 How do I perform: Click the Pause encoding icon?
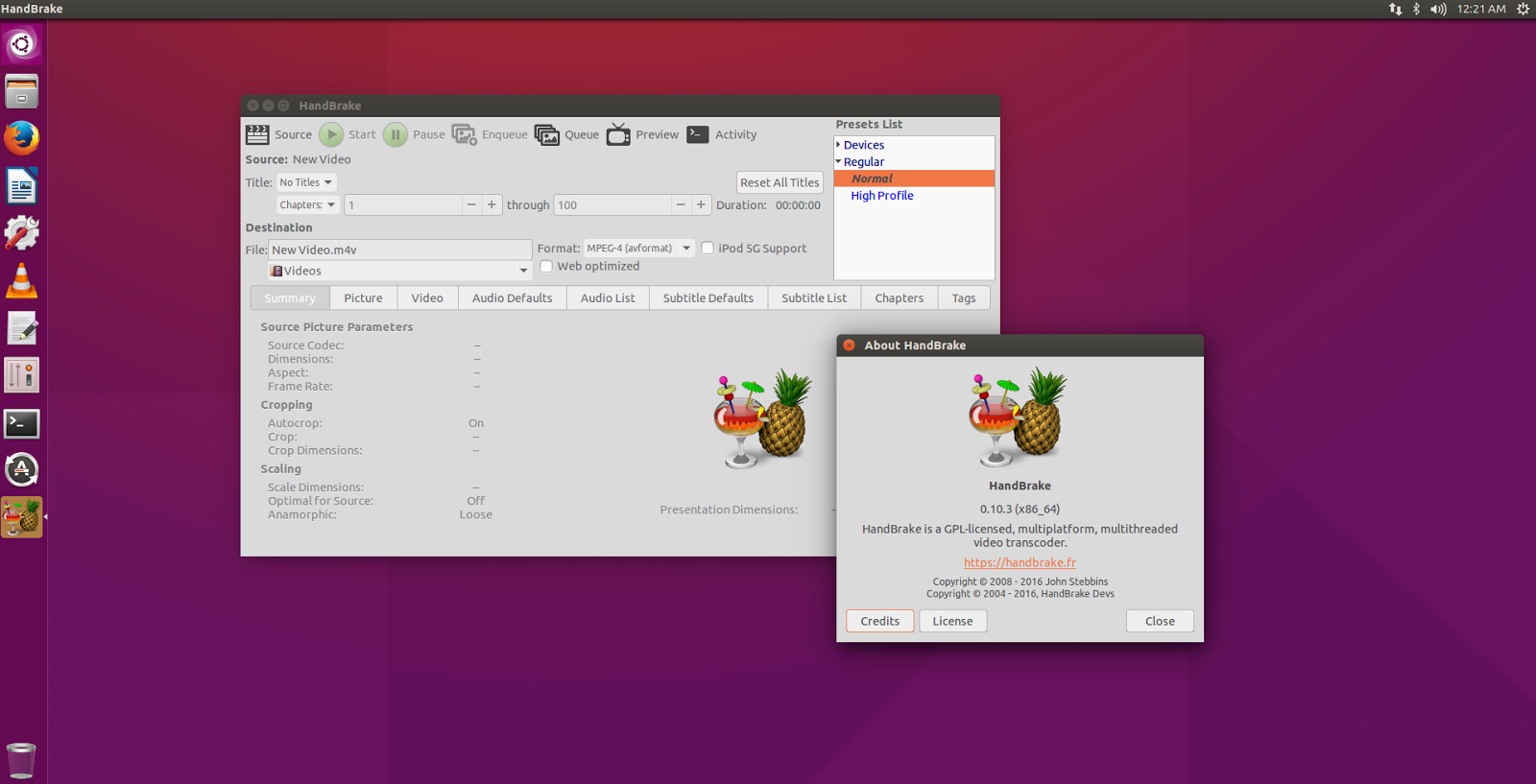coord(396,134)
